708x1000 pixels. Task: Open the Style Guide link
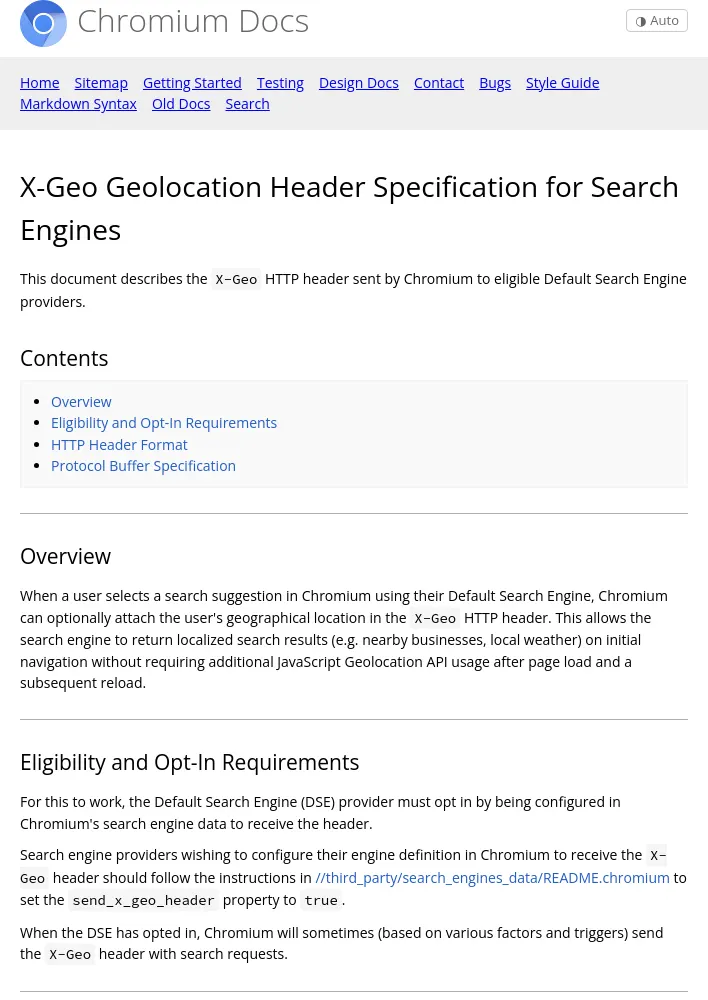pos(563,83)
